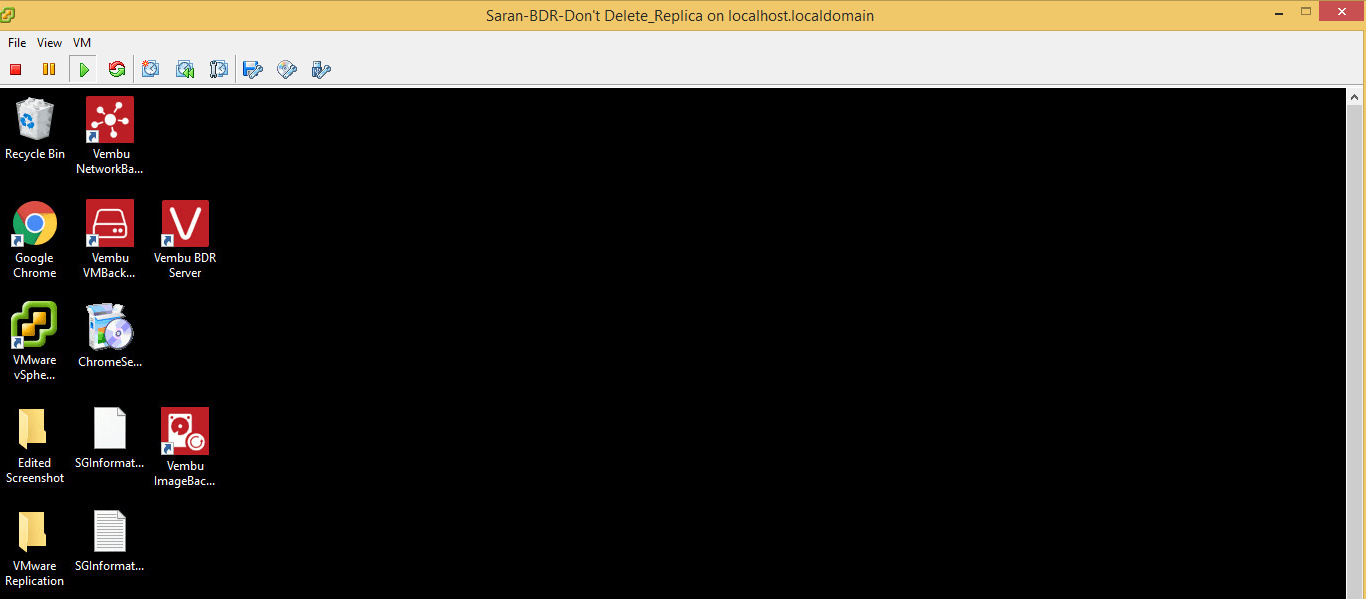Suspend the VM with the pause icon

pos(48,69)
